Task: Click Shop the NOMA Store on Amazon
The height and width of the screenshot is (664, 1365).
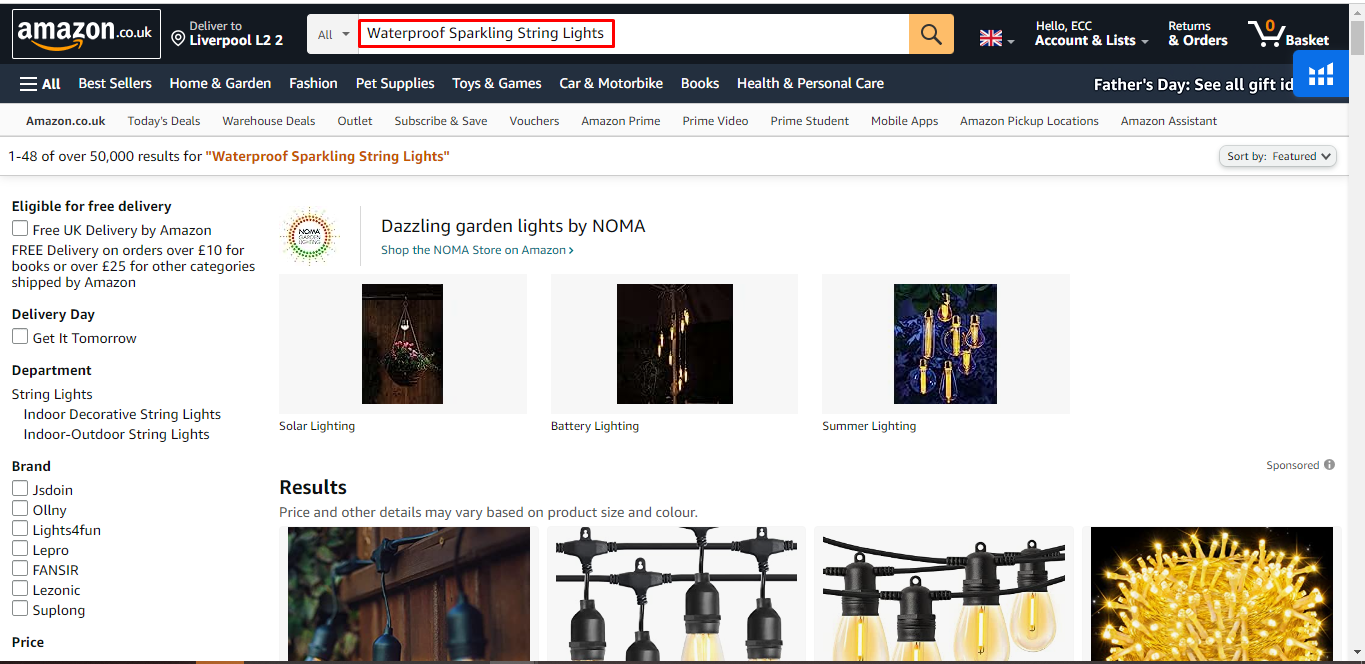Action: tap(477, 250)
